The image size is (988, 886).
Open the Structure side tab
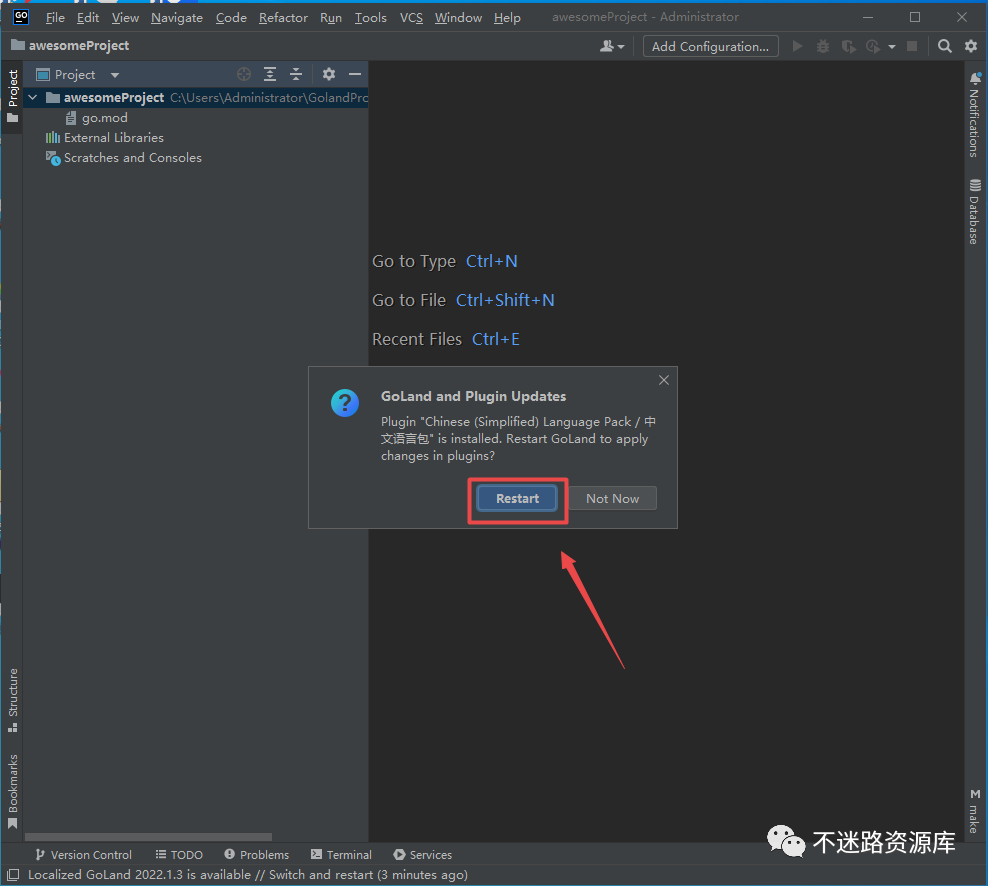[13, 699]
